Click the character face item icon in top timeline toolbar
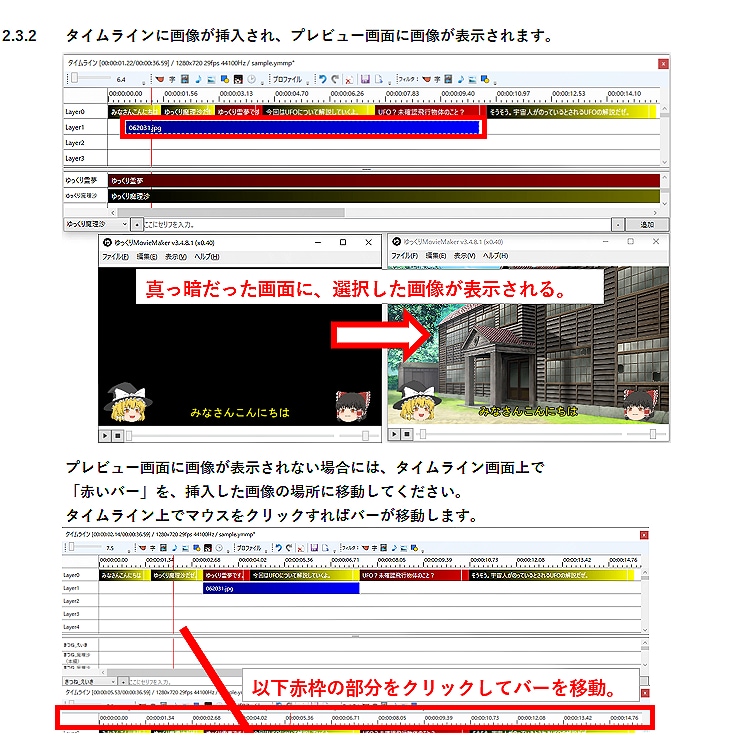The width and height of the screenshot is (750, 750). (238, 79)
